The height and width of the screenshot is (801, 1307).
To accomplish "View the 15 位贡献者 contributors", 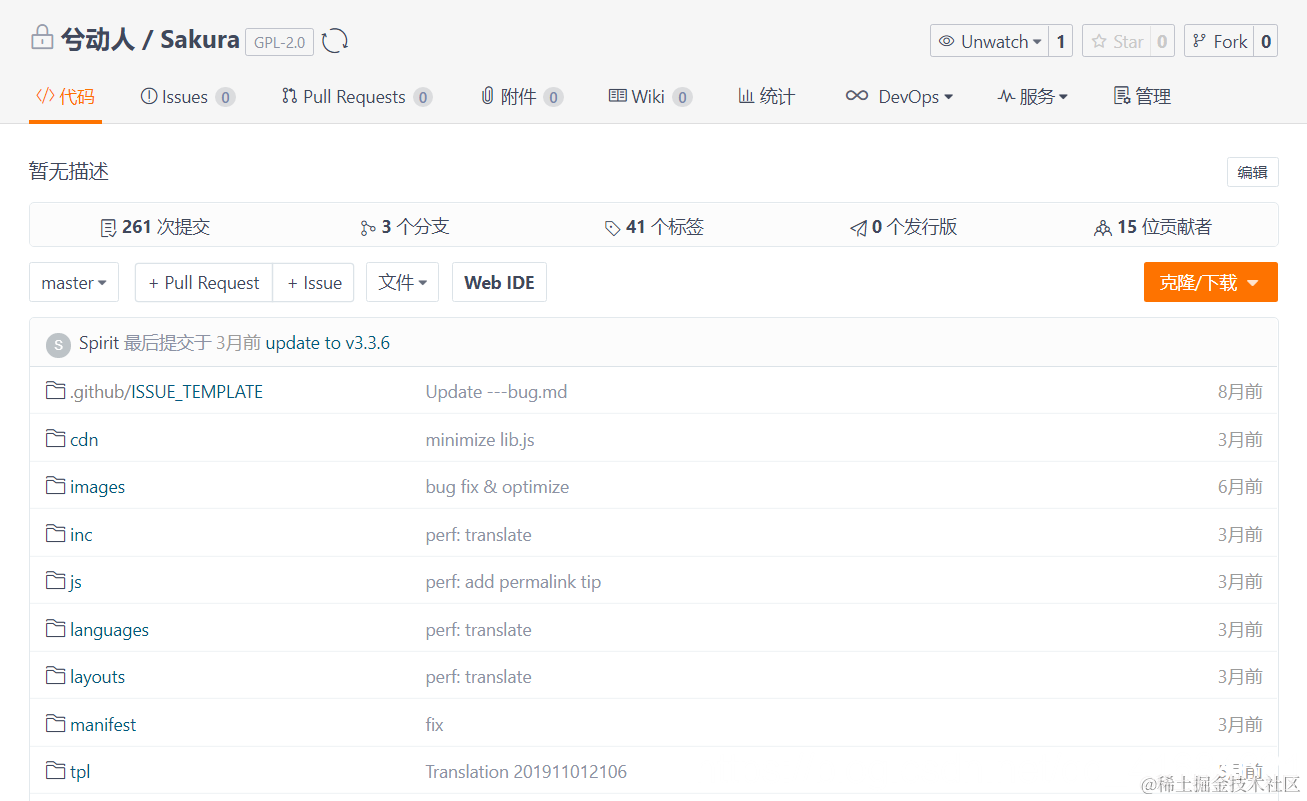I will click(1153, 227).
